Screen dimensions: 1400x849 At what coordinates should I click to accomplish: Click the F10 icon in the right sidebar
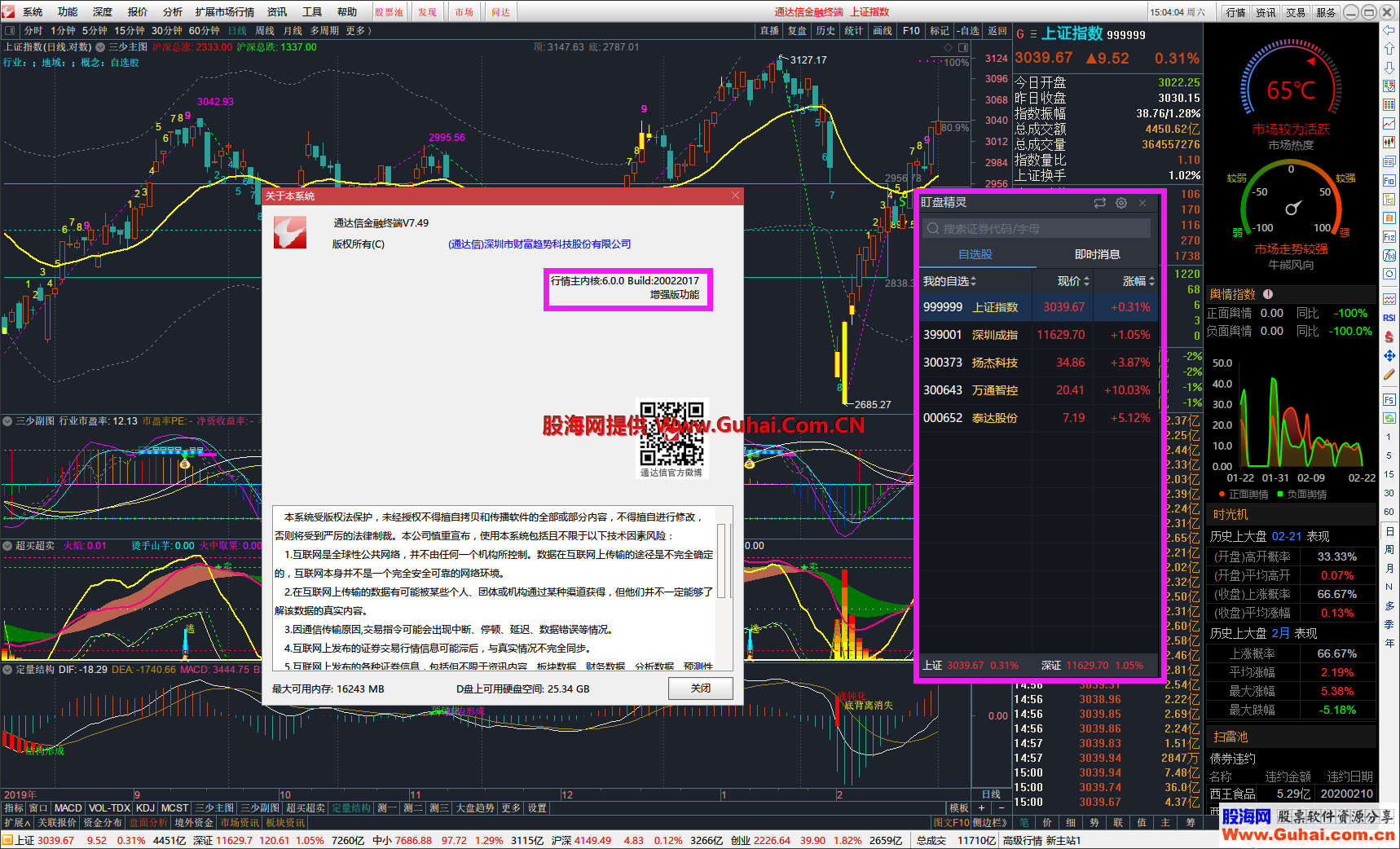[1389, 180]
